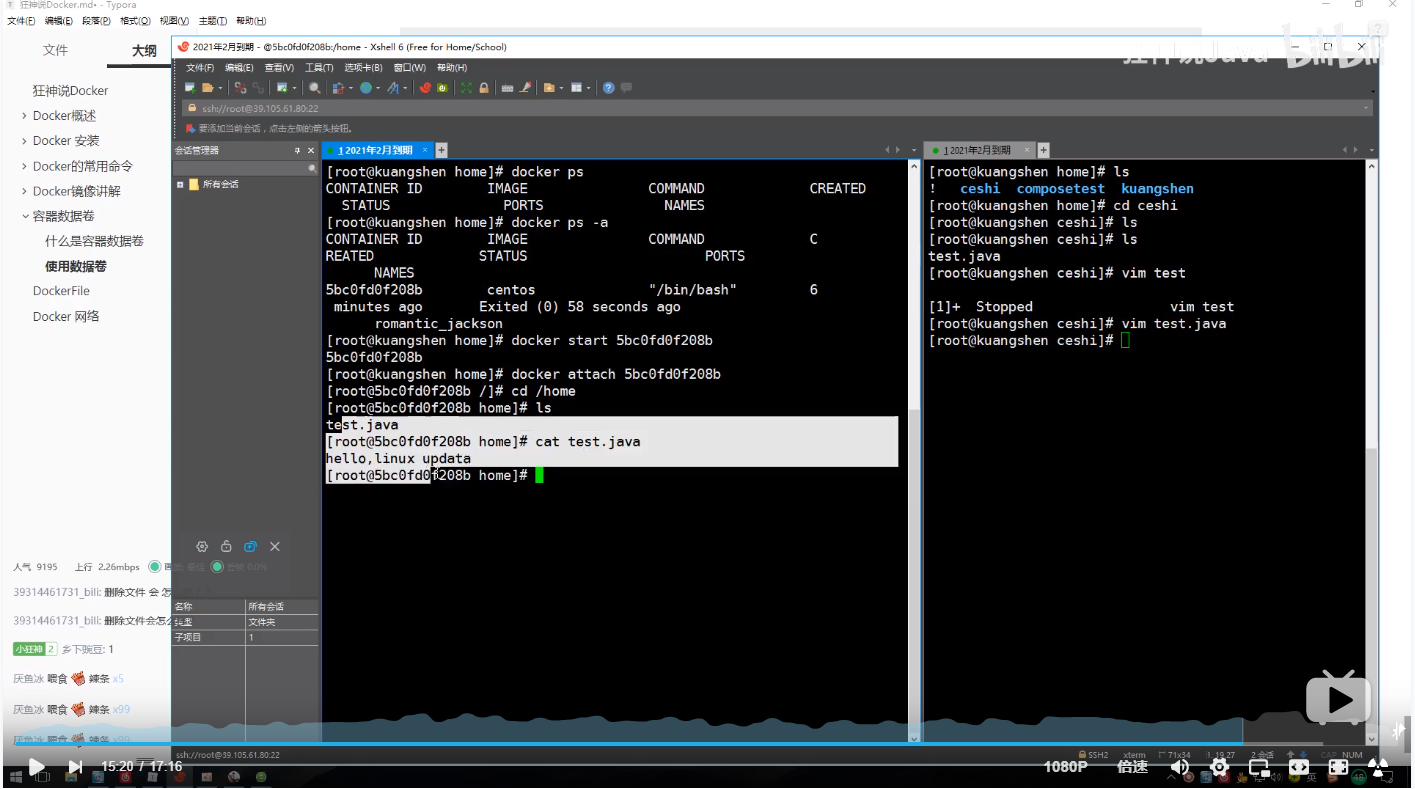Open Xshell 工具(T) menu
This screenshot has width=1415, height=789.
click(x=319, y=68)
